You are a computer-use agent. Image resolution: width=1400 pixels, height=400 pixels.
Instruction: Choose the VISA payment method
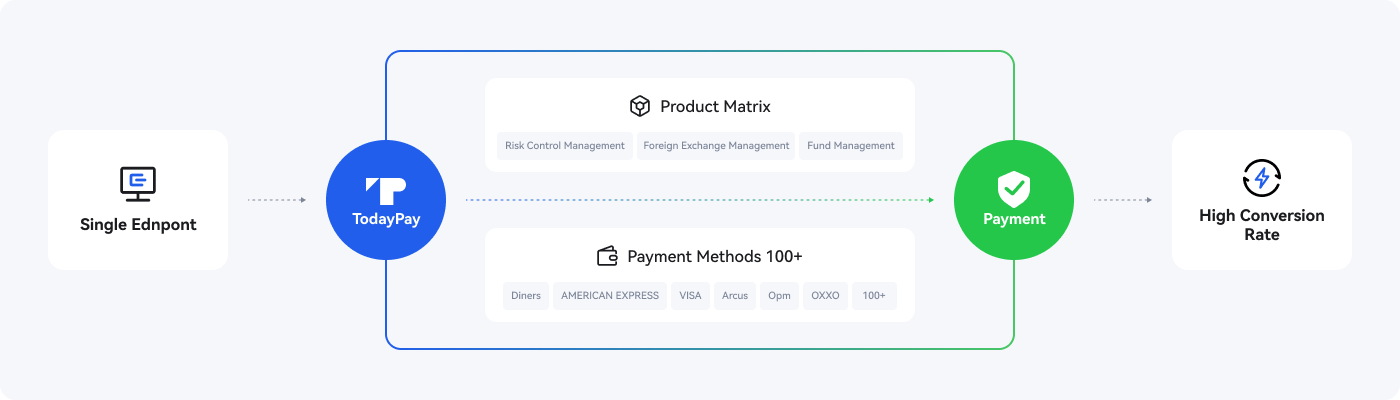point(690,296)
